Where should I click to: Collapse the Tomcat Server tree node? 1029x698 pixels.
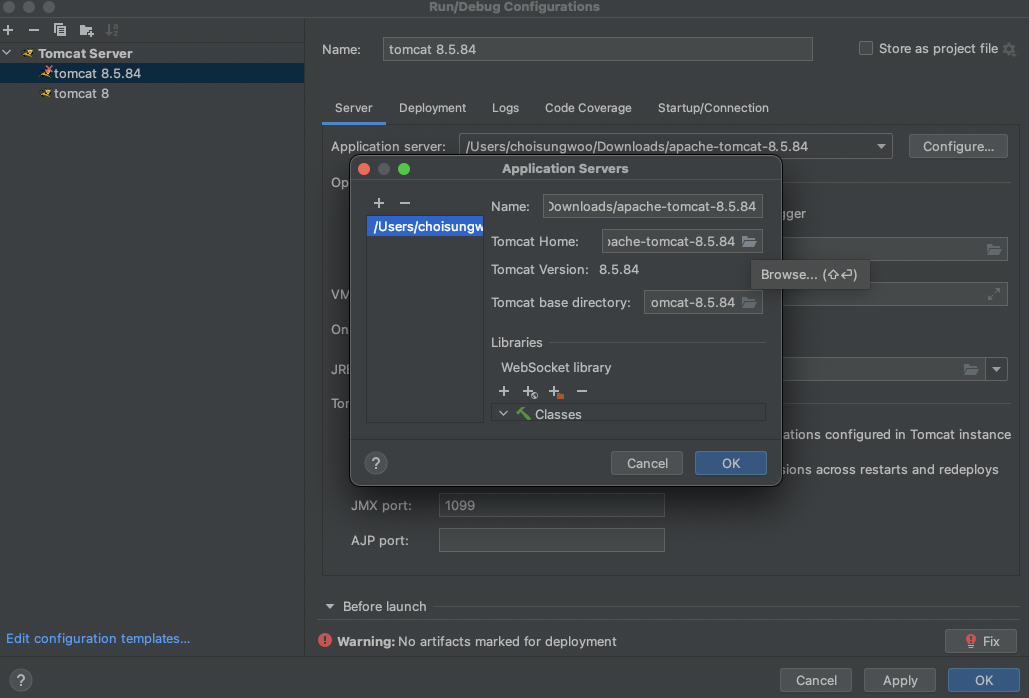(7, 53)
